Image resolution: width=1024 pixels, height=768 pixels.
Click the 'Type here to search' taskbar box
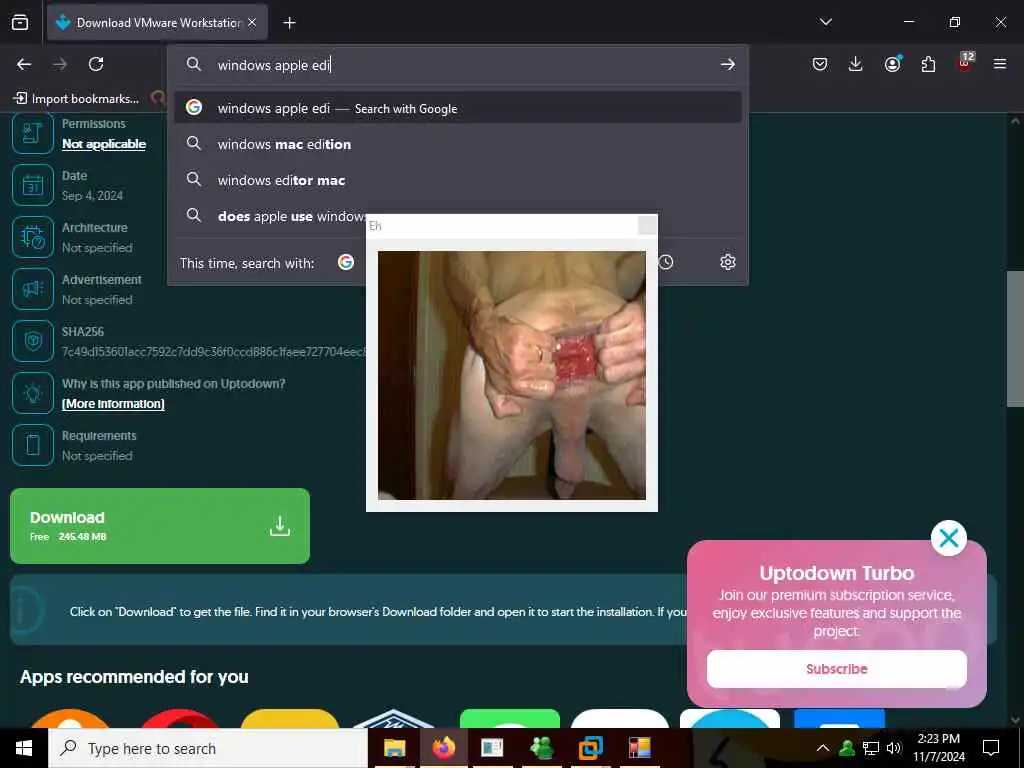tap(208, 748)
